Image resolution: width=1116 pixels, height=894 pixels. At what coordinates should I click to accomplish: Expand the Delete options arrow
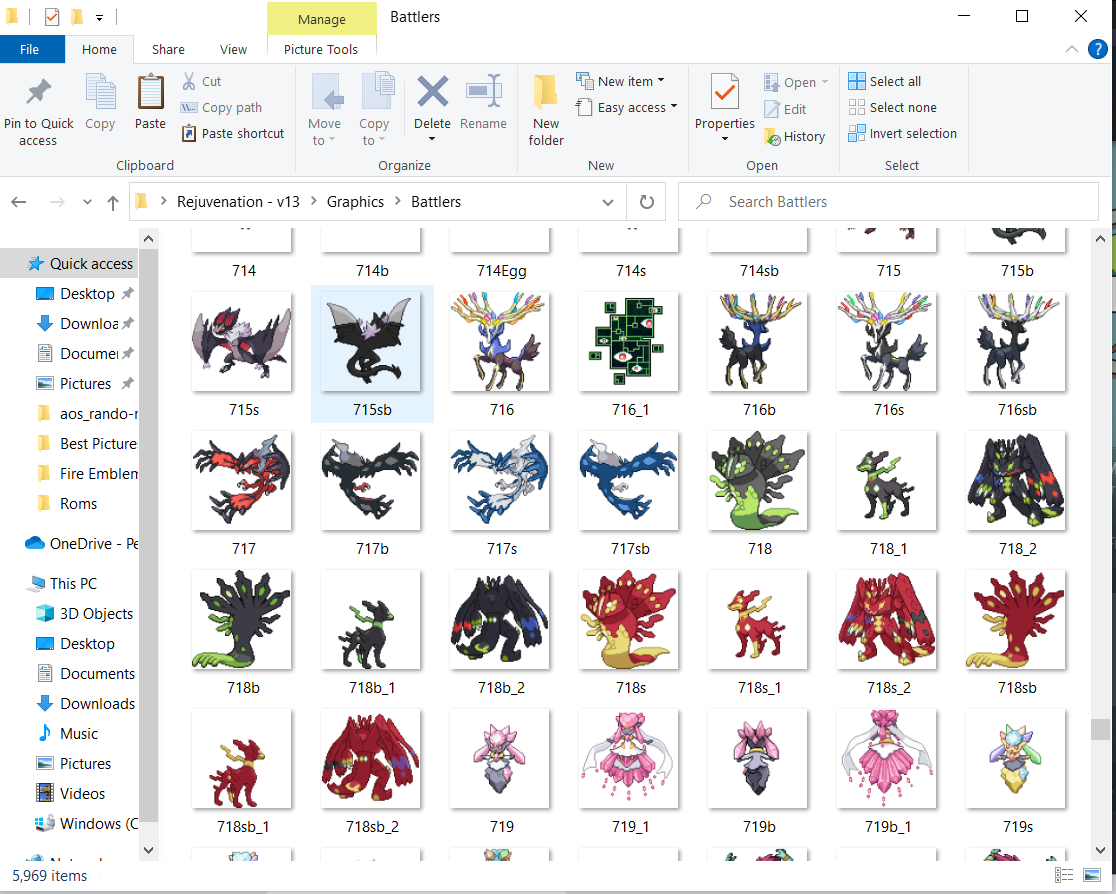click(432, 139)
